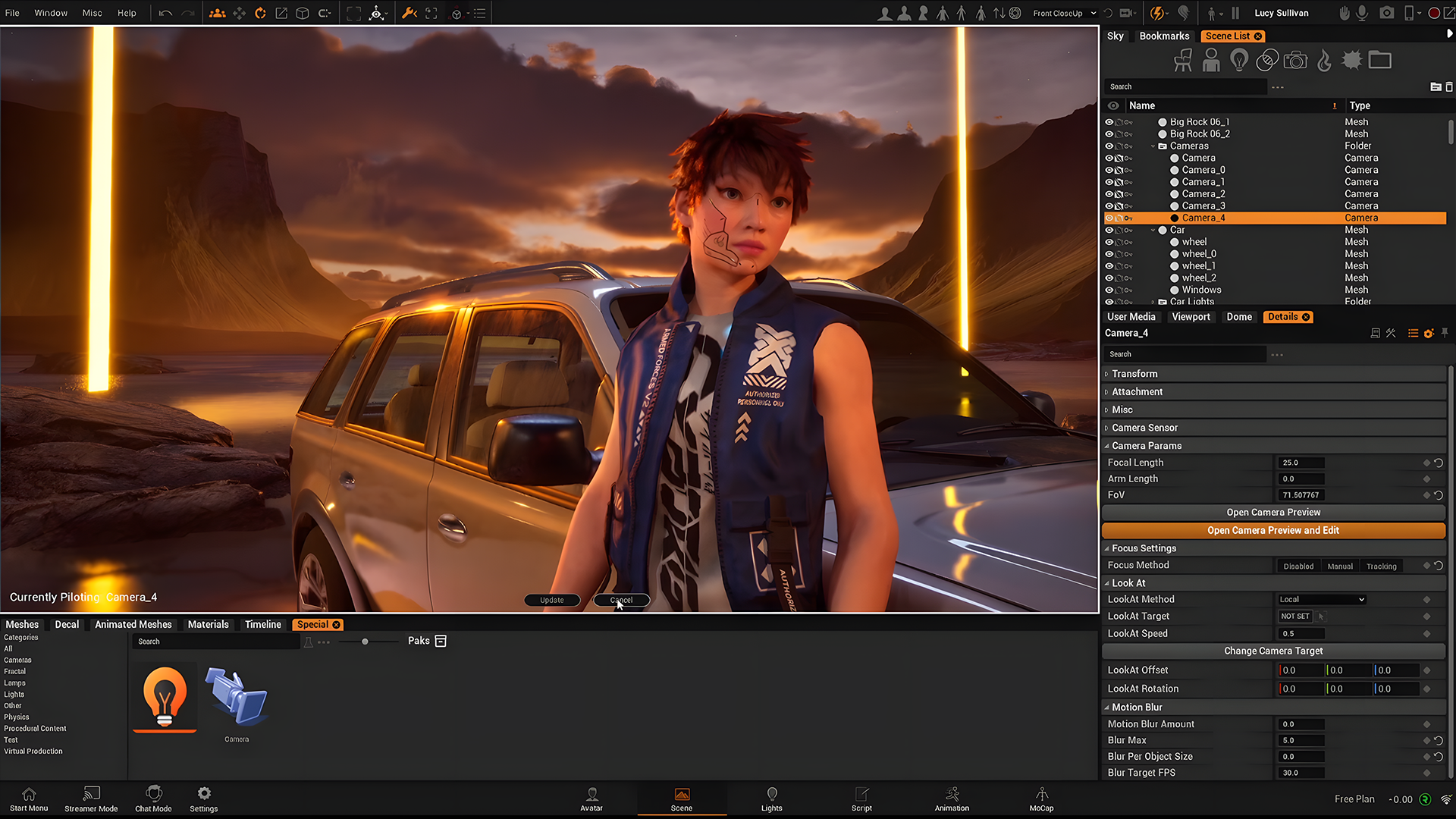
Task: Switch to the Viewport tab
Action: tap(1191, 317)
